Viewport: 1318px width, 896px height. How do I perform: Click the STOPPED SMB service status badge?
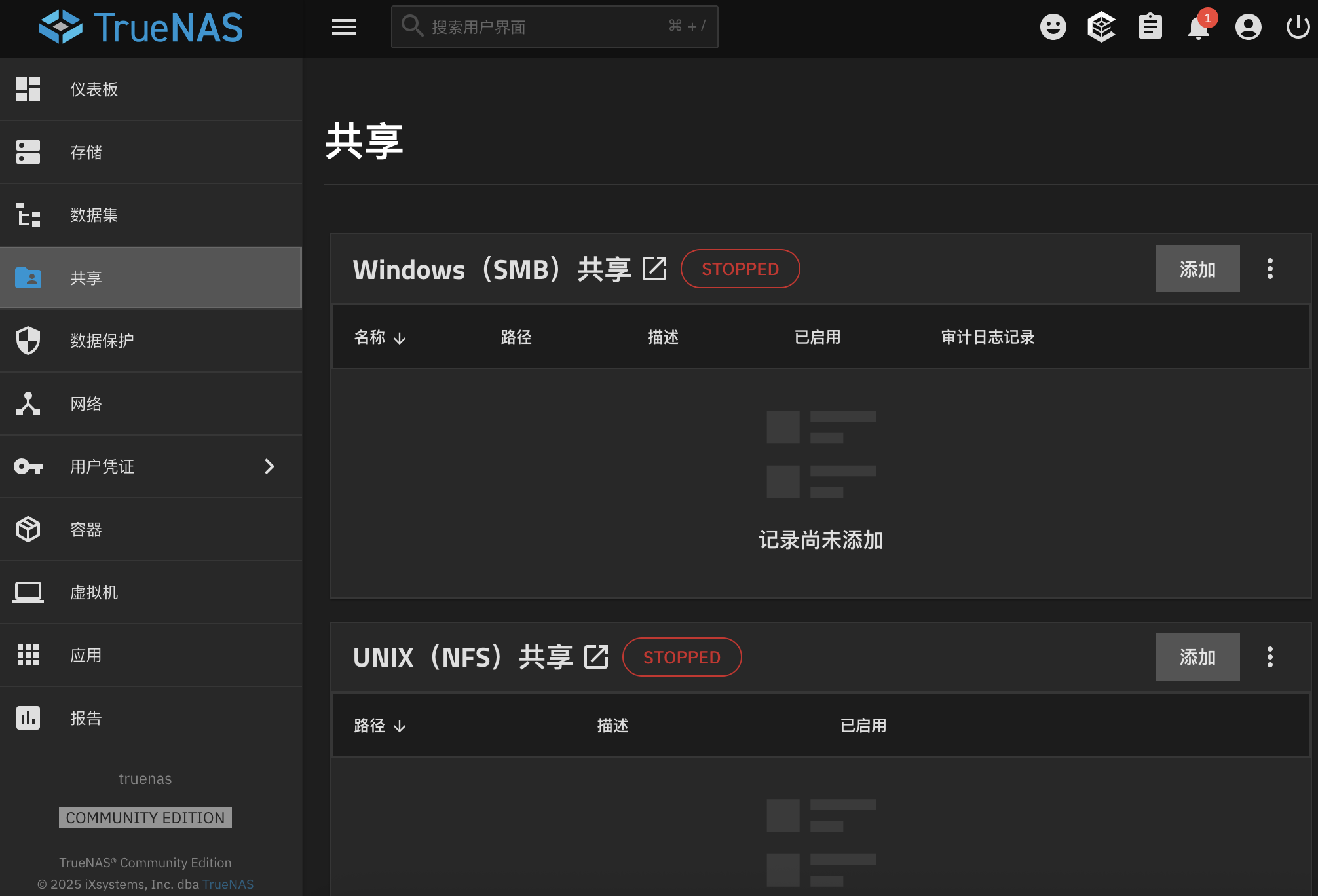pyautogui.click(x=740, y=269)
